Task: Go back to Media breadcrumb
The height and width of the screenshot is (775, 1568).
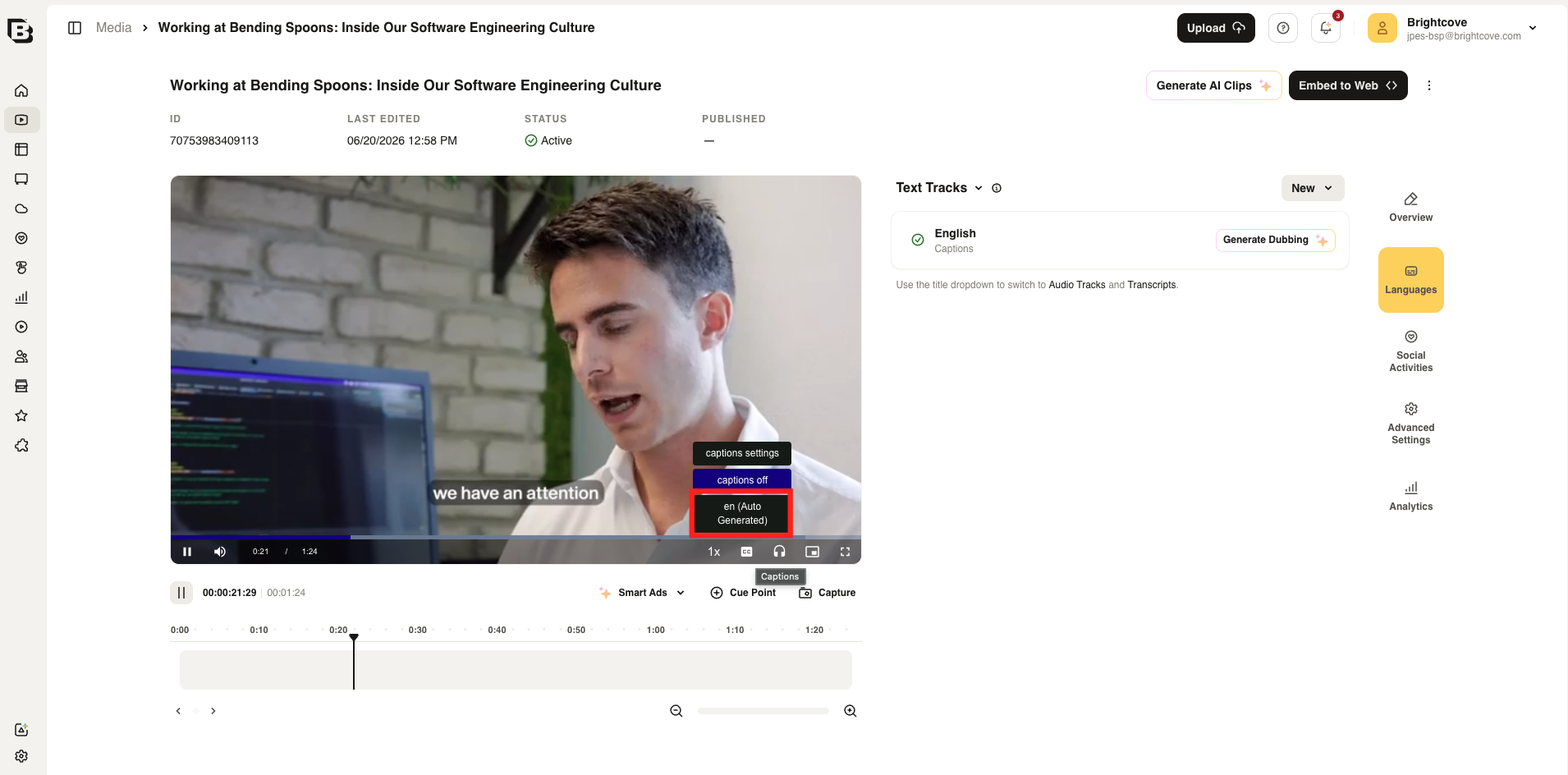Action: (x=113, y=28)
